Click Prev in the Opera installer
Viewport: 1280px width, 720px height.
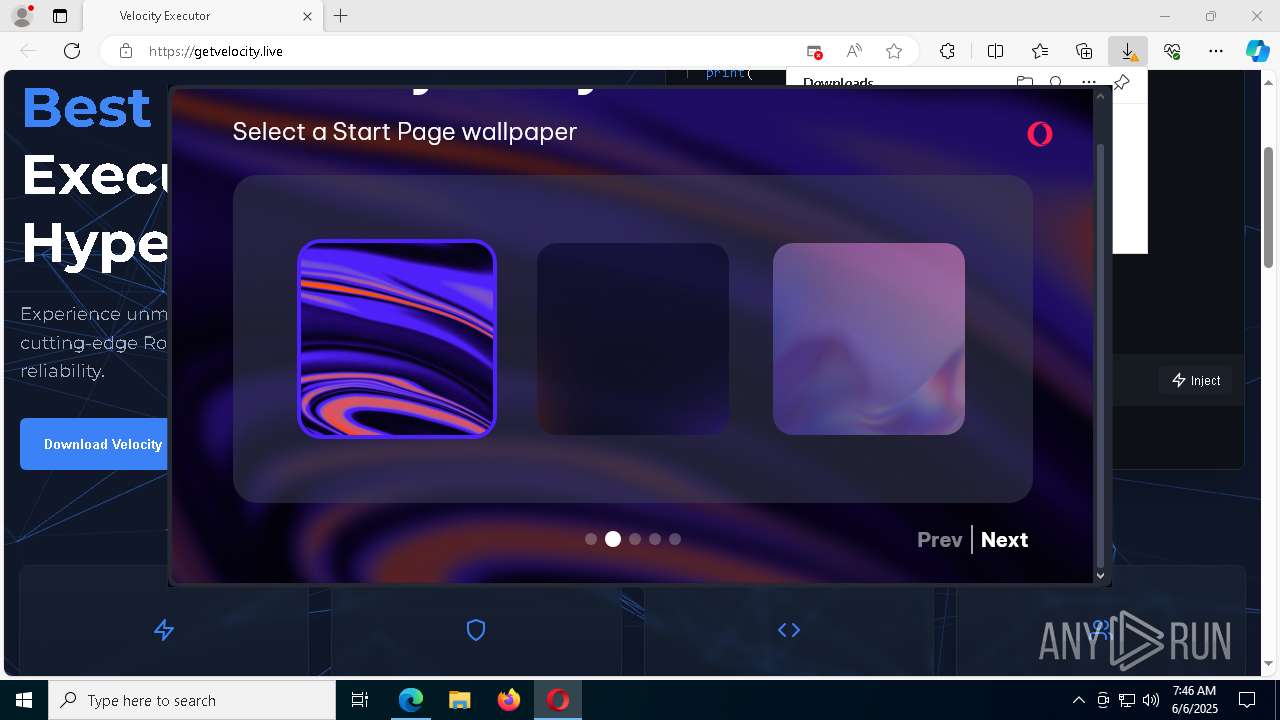[x=940, y=540]
